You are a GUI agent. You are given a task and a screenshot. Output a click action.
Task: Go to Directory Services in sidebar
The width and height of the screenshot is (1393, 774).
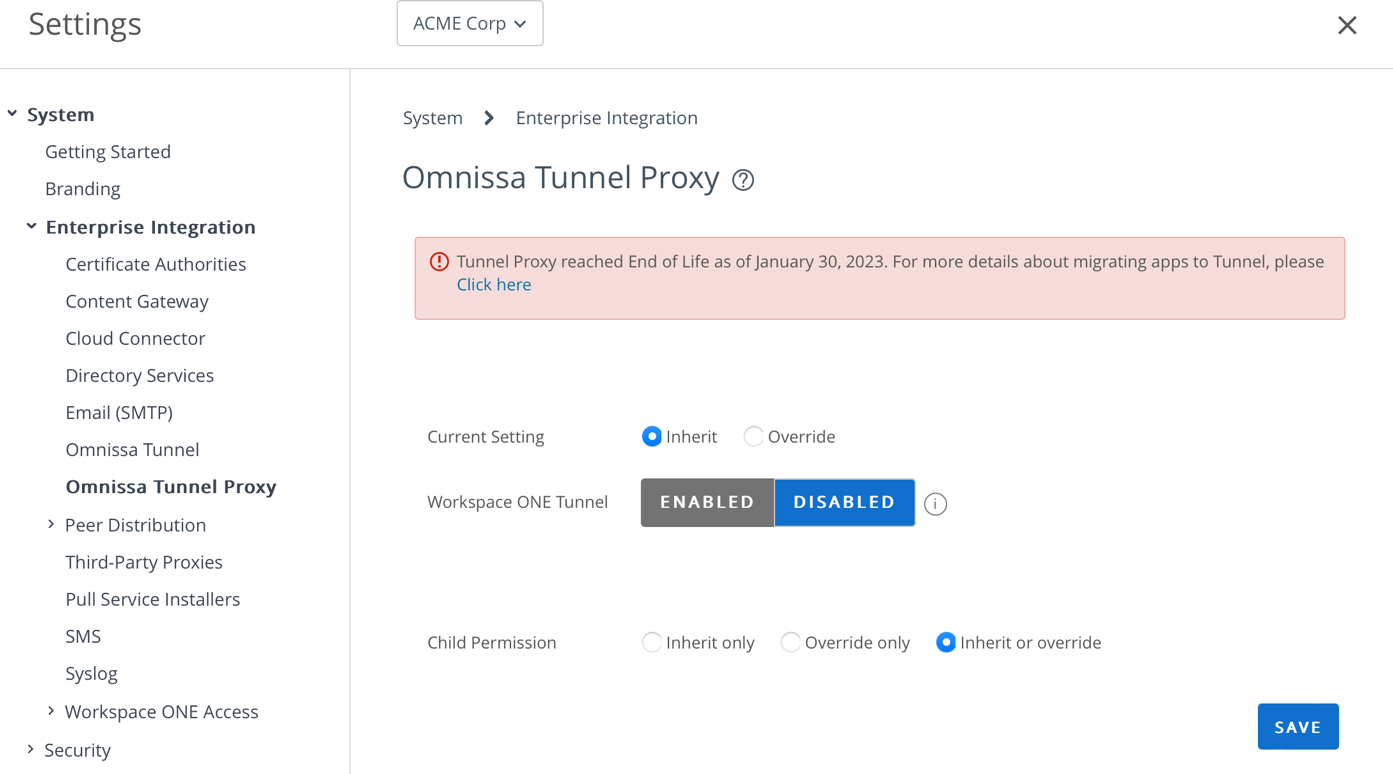[x=139, y=375]
